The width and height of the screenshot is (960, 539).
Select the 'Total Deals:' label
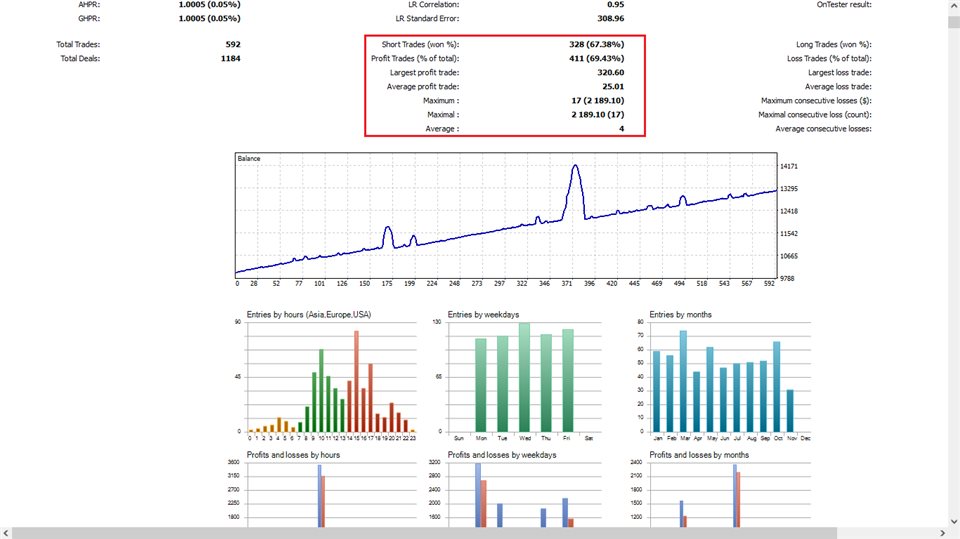tap(80, 58)
